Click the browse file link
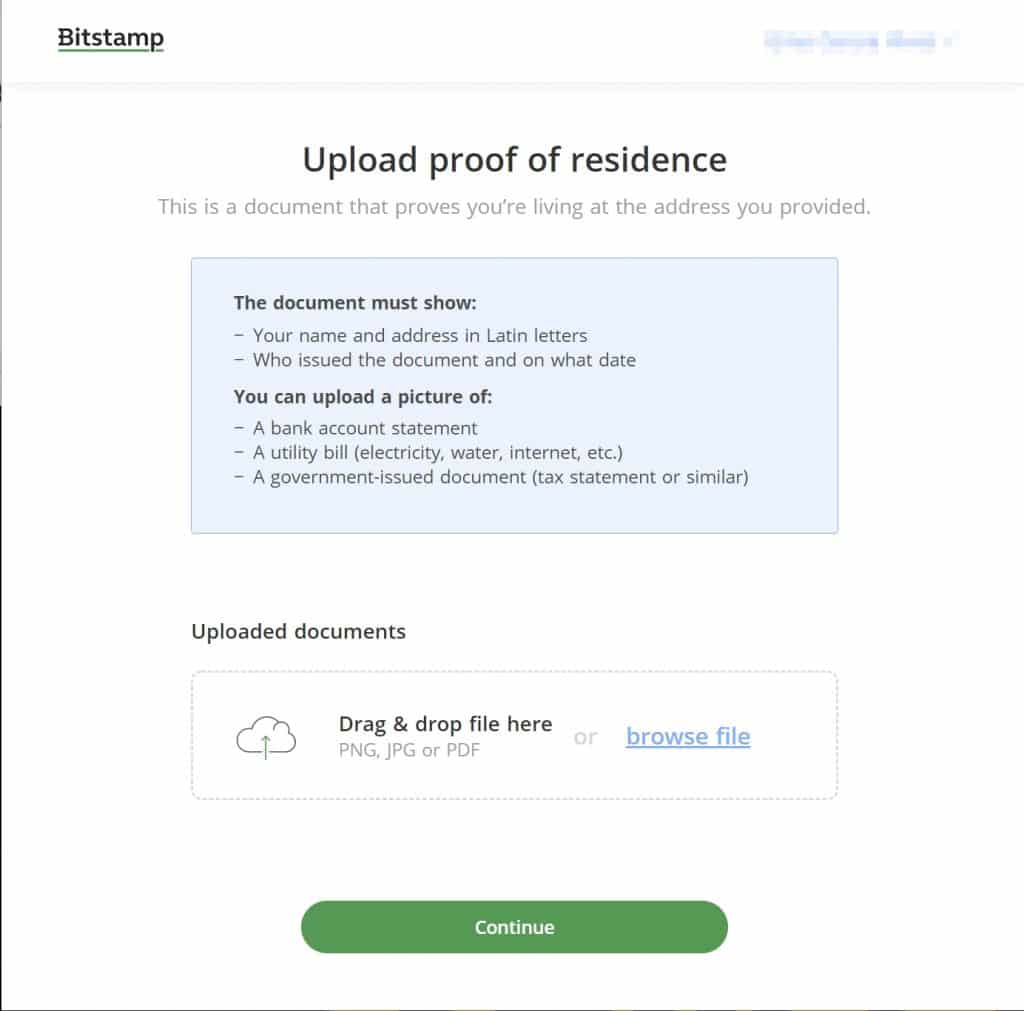Viewport: 1024px width, 1011px height. coord(688,736)
